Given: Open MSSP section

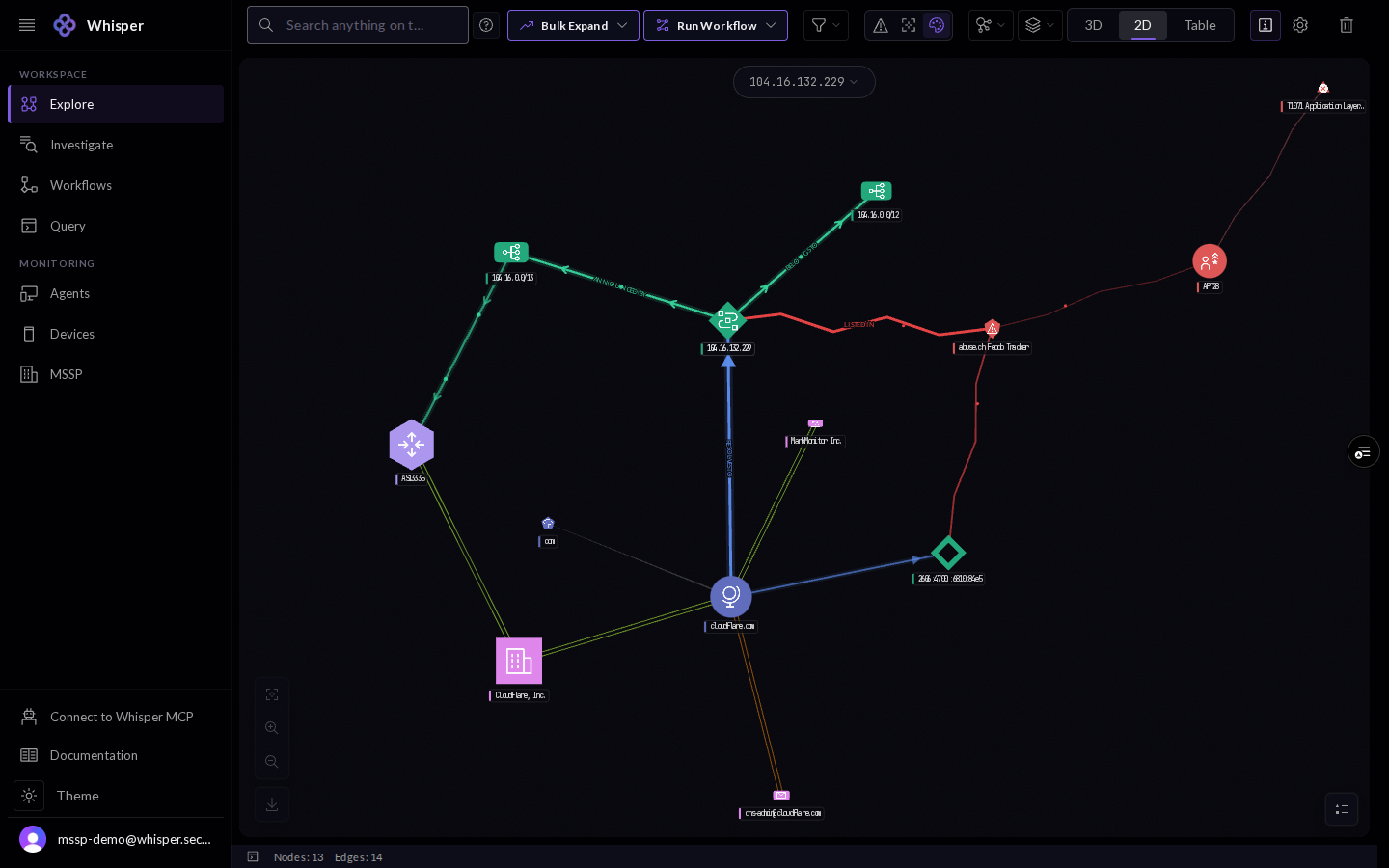Looking at the screenshot, I should (116, 374).
